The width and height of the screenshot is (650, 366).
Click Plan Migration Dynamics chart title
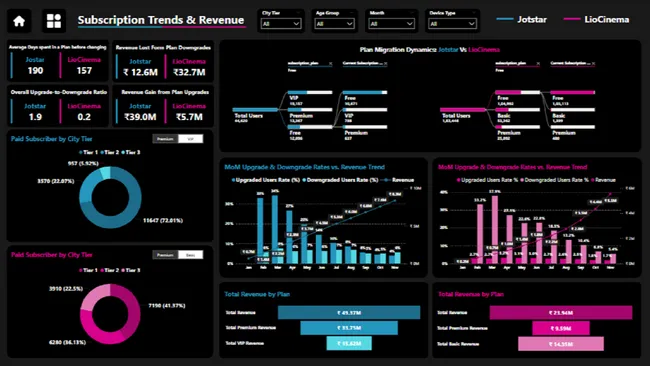coord(429,50)
